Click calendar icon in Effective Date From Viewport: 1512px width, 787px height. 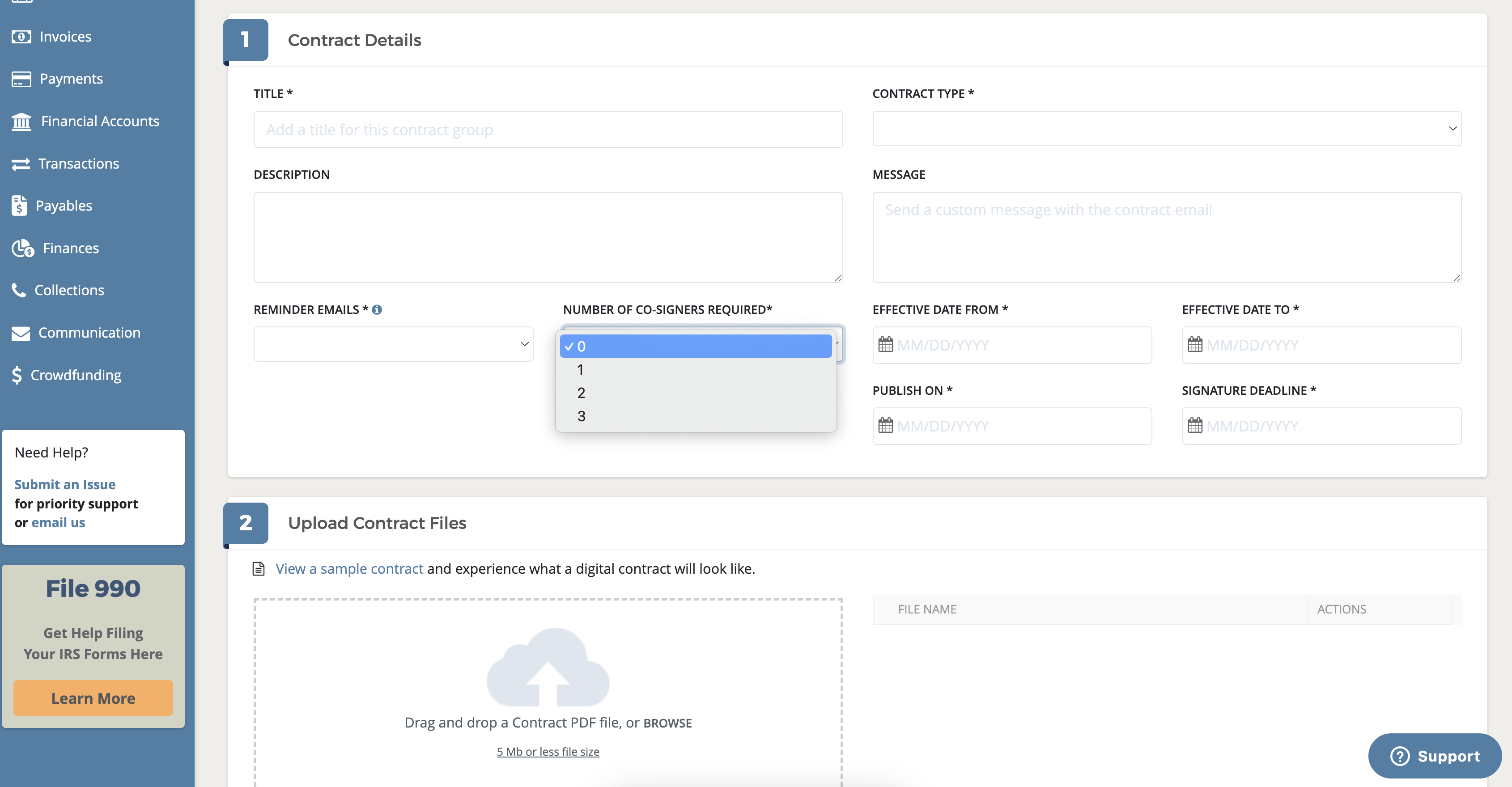click(x=885, y=344)
